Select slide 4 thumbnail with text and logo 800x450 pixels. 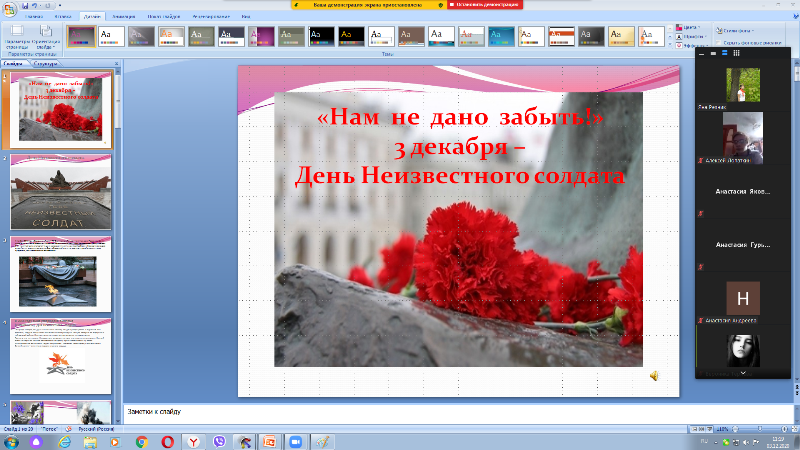(x=61, y=356)
